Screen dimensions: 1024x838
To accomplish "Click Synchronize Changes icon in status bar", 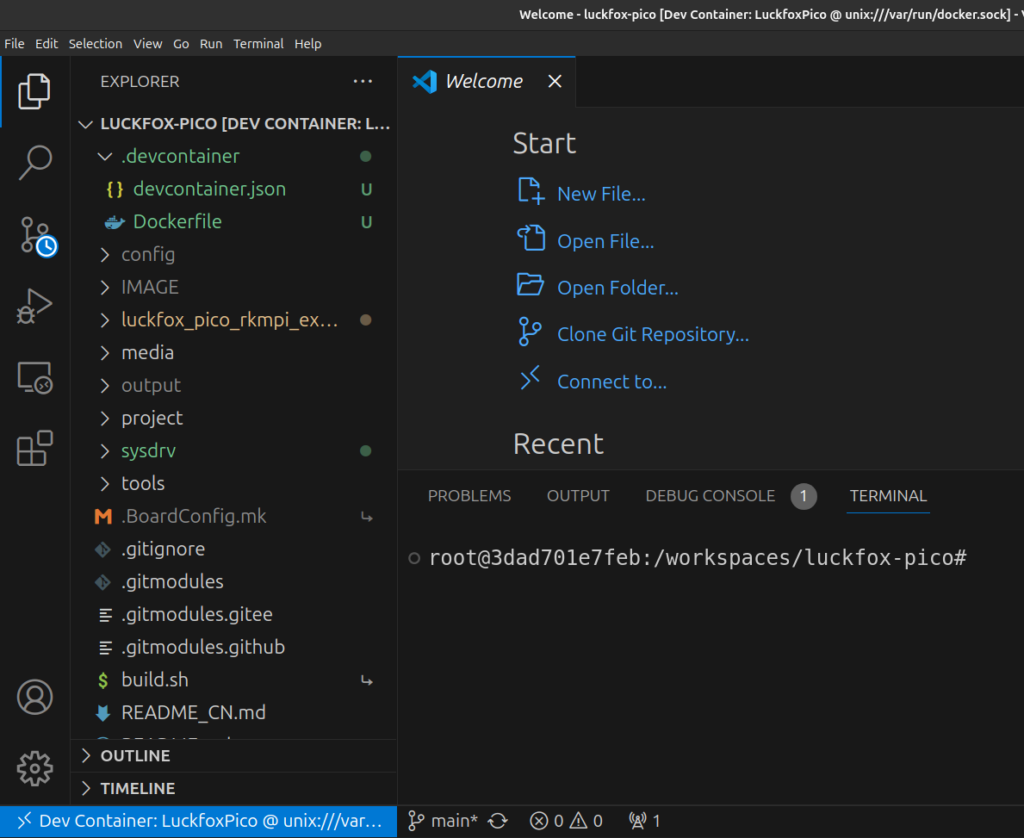I will [x=498, y=821].
